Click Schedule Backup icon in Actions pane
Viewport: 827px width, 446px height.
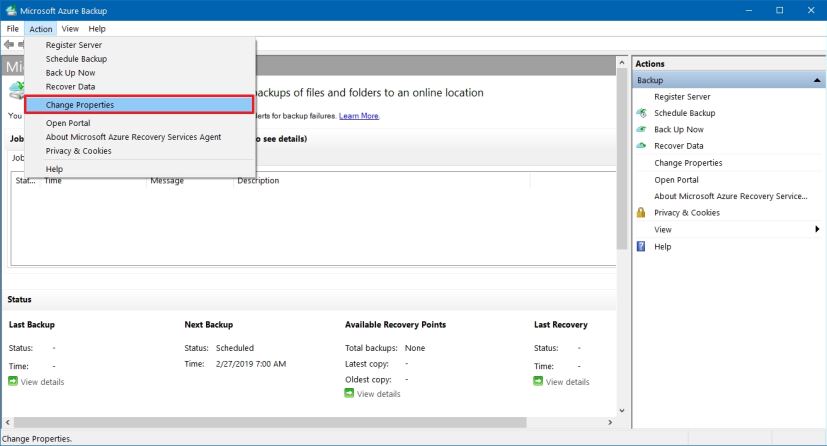pyautogui.click(x=641, y=113)
